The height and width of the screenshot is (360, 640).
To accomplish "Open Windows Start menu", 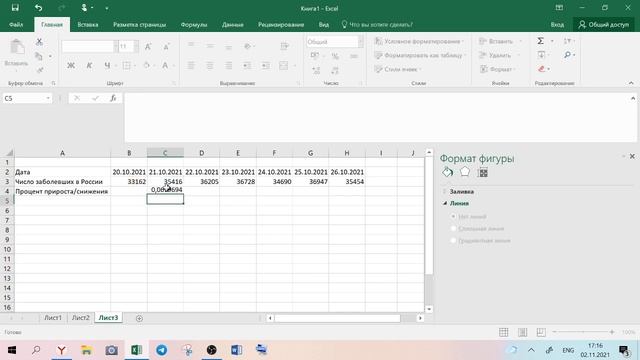I will coord(12,350).
